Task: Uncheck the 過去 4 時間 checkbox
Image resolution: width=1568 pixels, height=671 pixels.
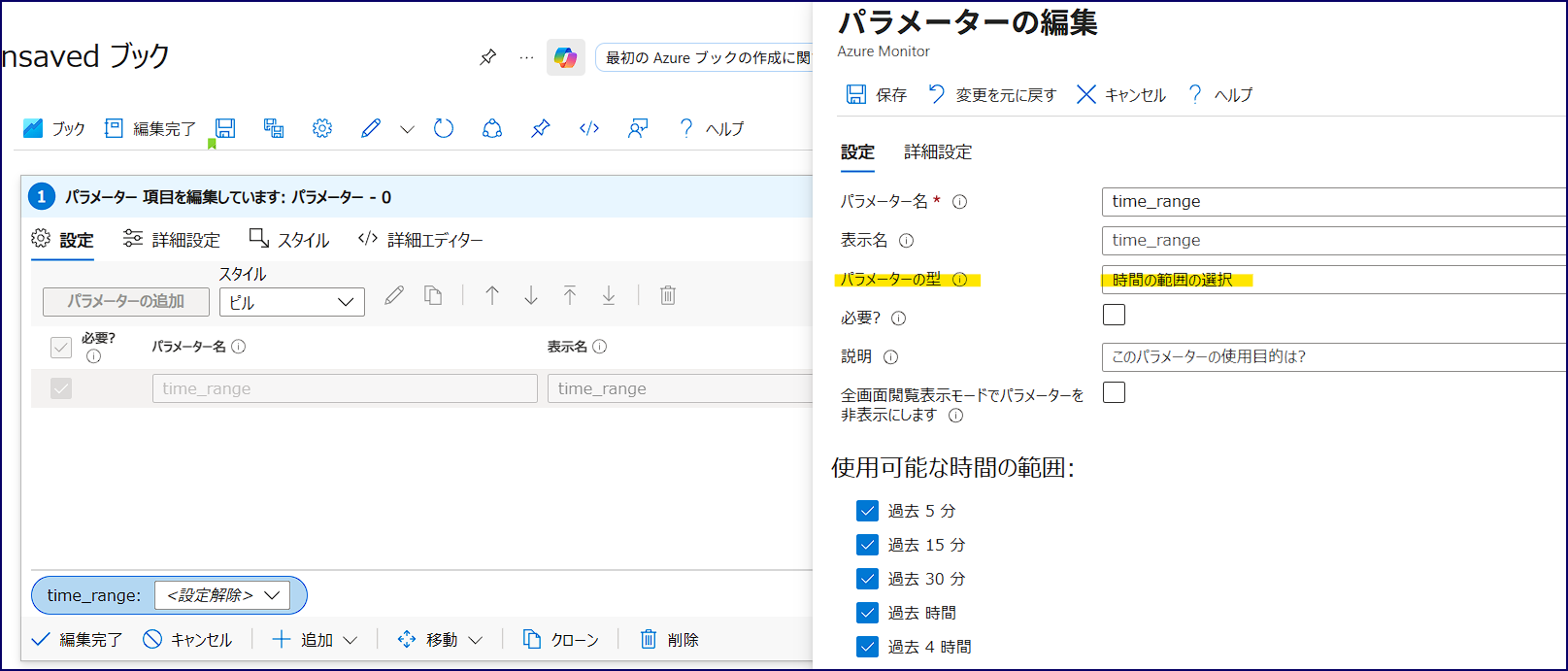Action: [x=867, y=647]
